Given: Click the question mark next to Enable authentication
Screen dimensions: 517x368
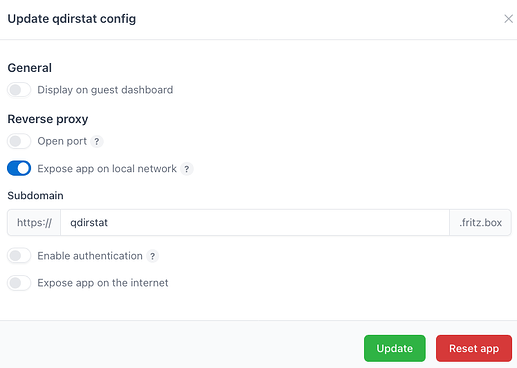Looking at the screenshot, I should click(152, 256).
